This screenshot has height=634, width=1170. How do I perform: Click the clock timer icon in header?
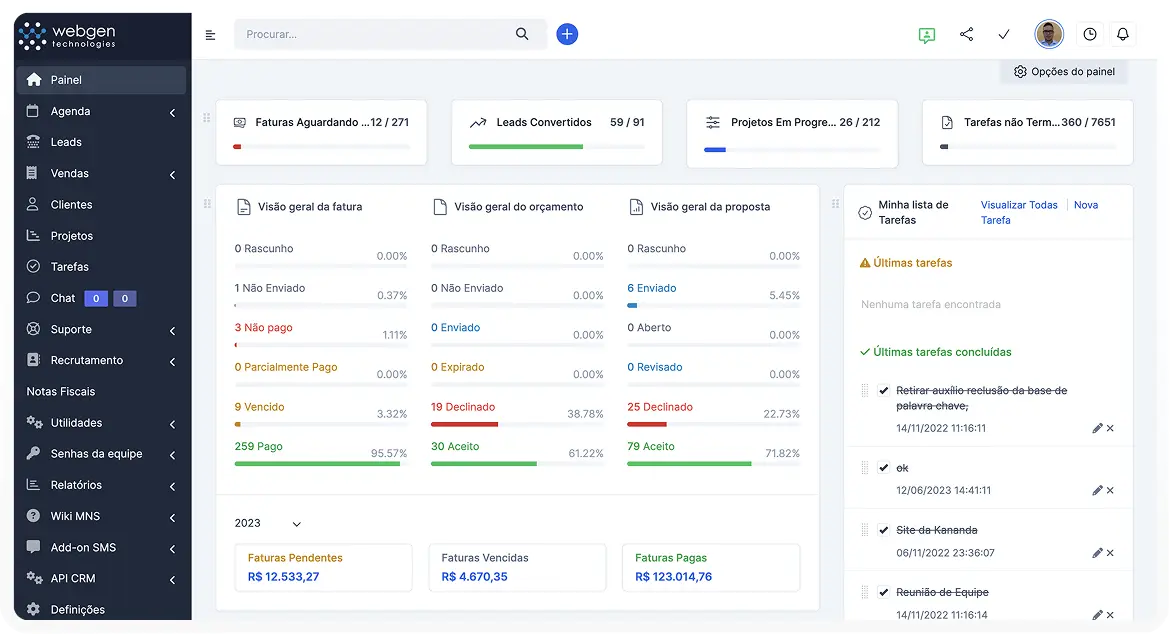tap(1089, 34)
